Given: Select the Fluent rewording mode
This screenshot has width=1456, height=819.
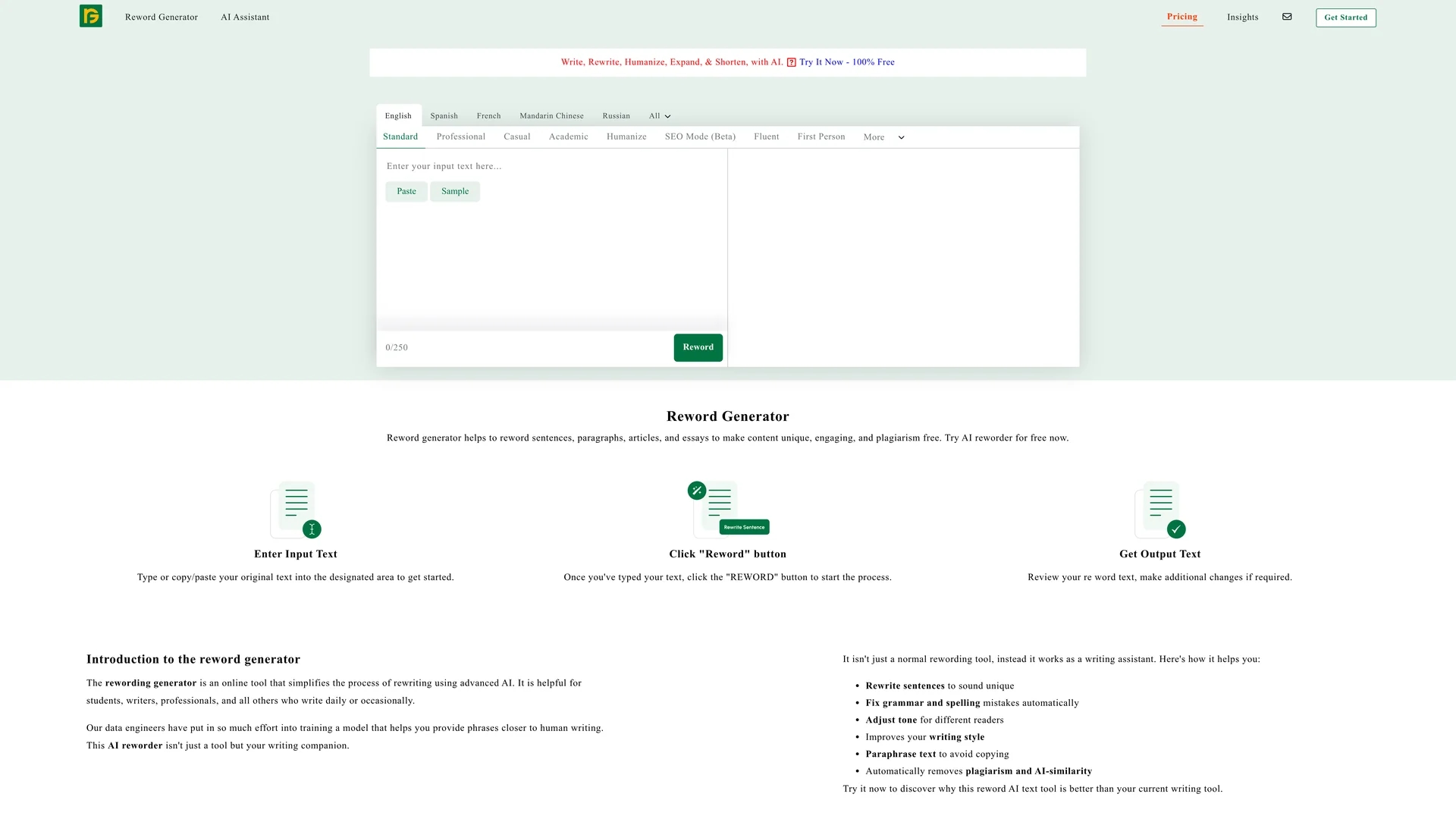Looking at the screenshot, I should [x=766, y=137].
